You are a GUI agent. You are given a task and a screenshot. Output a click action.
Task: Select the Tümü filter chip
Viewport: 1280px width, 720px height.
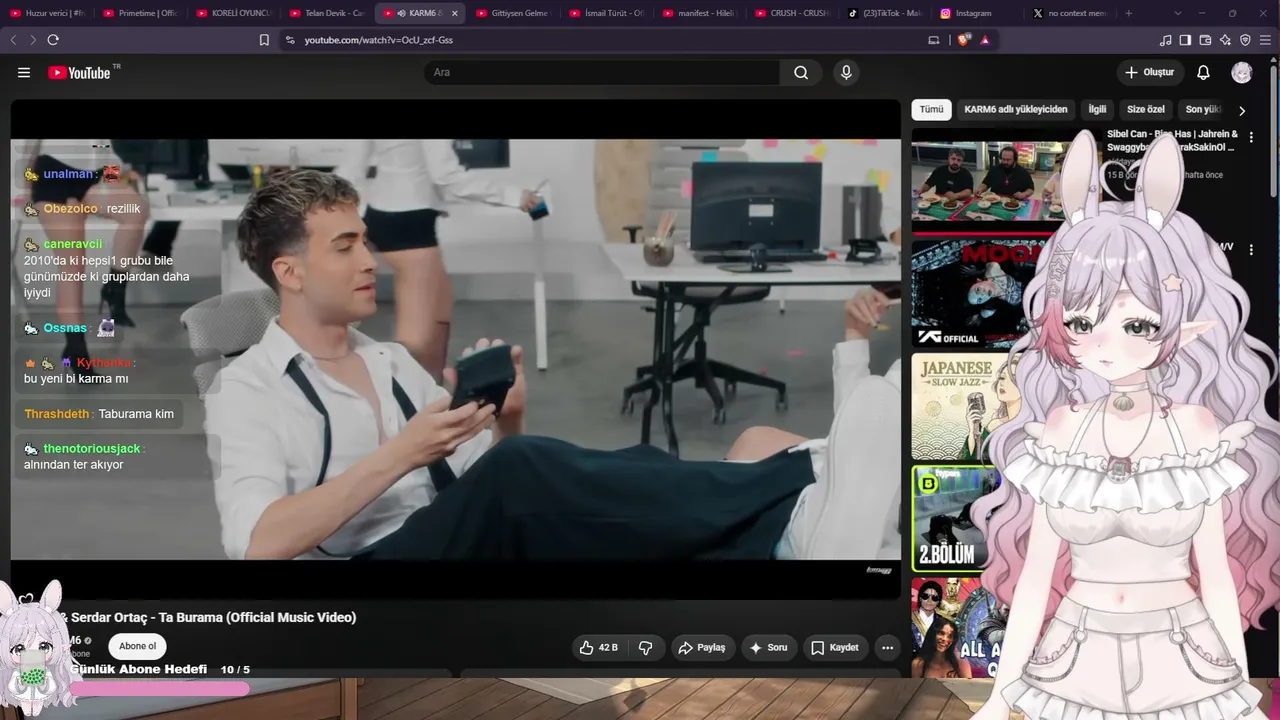tap(931, 110)
